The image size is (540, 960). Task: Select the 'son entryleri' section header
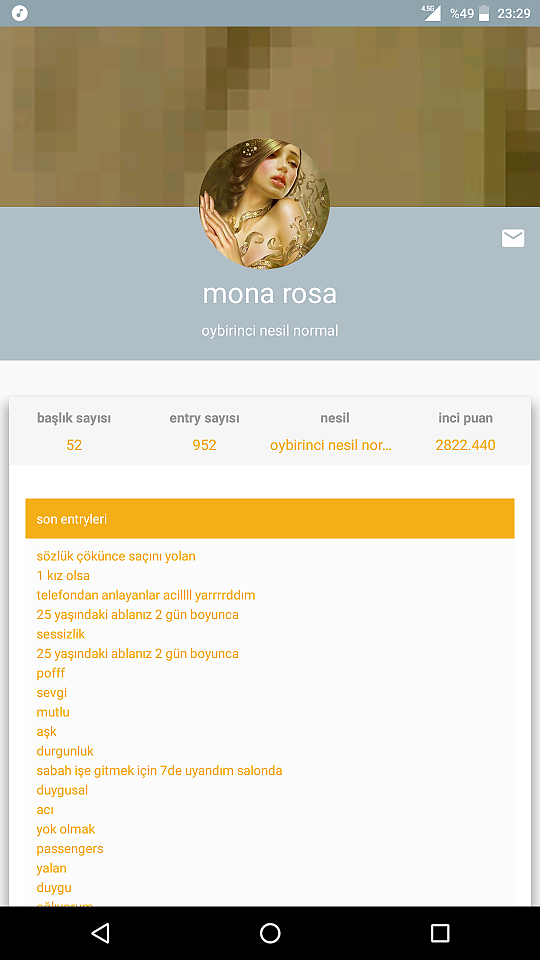click(x=270, y=519)
